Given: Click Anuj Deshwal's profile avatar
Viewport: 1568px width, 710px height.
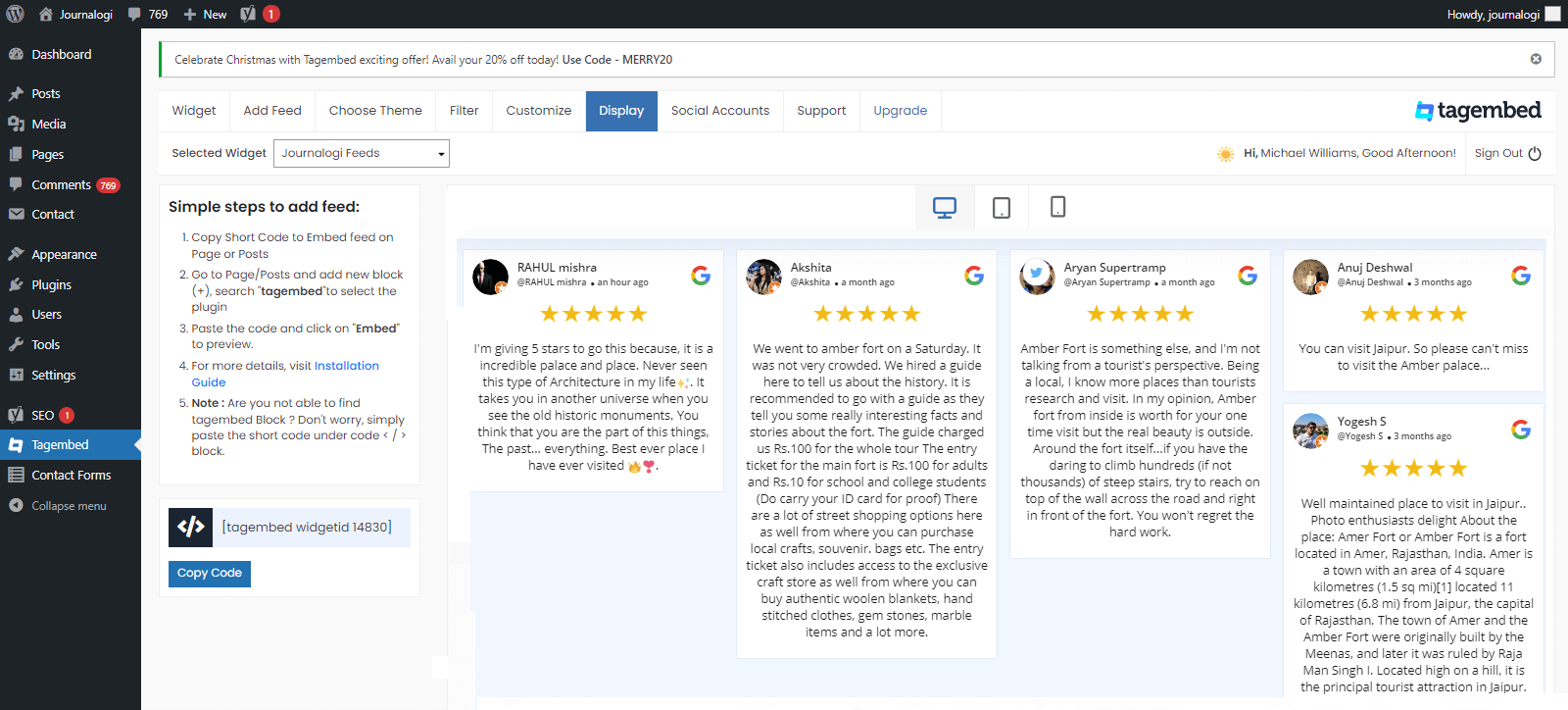Looking at the screenshot, I should [x=1310, y=277].
